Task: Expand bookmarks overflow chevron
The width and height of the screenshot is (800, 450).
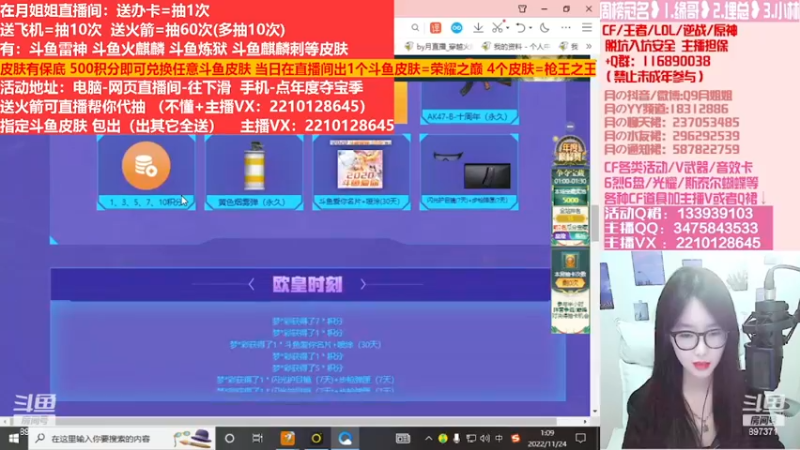Action: [x=589, y=46]
